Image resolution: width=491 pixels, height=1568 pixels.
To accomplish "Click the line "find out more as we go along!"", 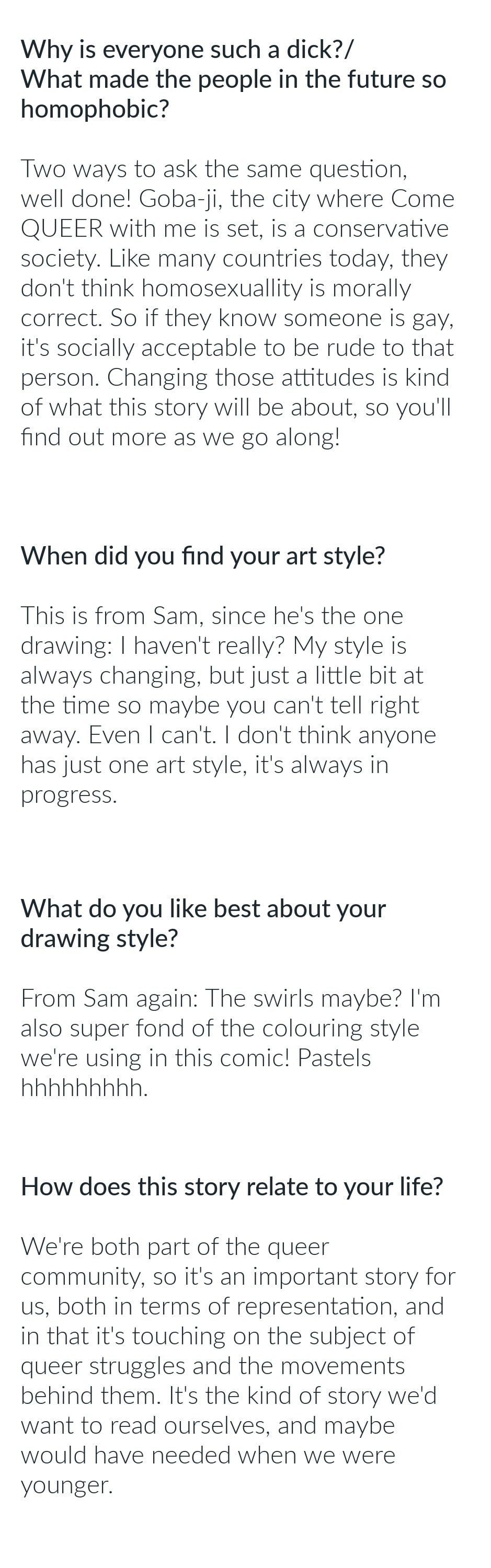I will tap(180, 437).
